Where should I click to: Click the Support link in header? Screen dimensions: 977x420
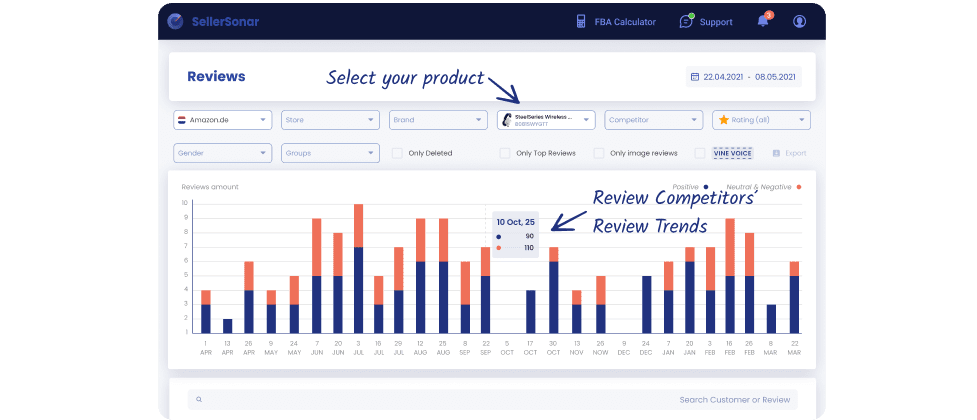click(x=716, y=22)
